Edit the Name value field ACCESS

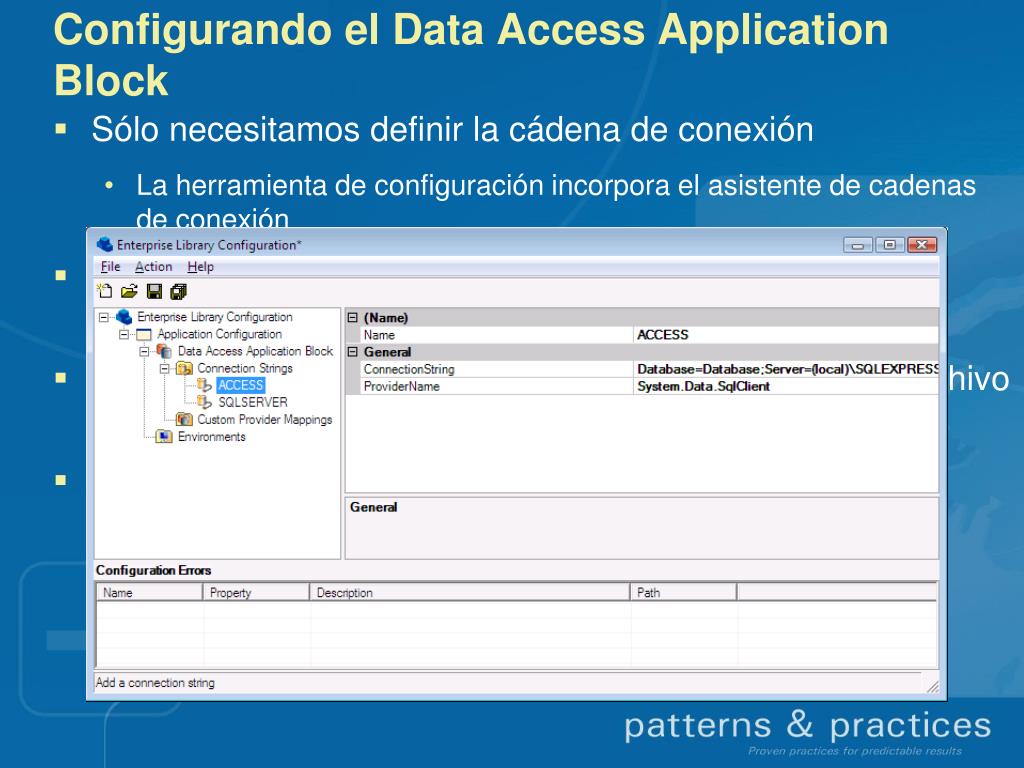pyautogui.click(x=786, y=334)
